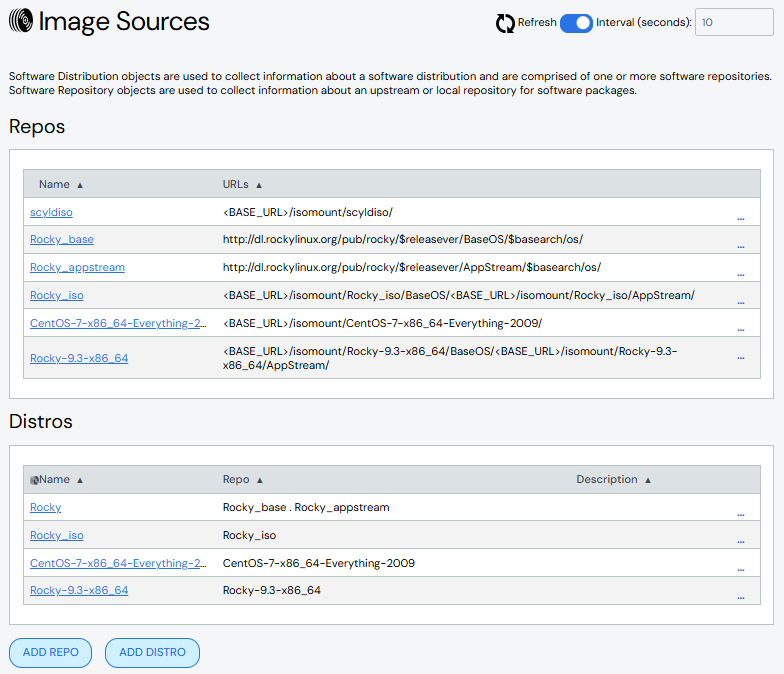The image size is (784, 674).
Task: Click 'Rocky_base . Rocky_appstream' repo cell
Action: coord(306,508)
